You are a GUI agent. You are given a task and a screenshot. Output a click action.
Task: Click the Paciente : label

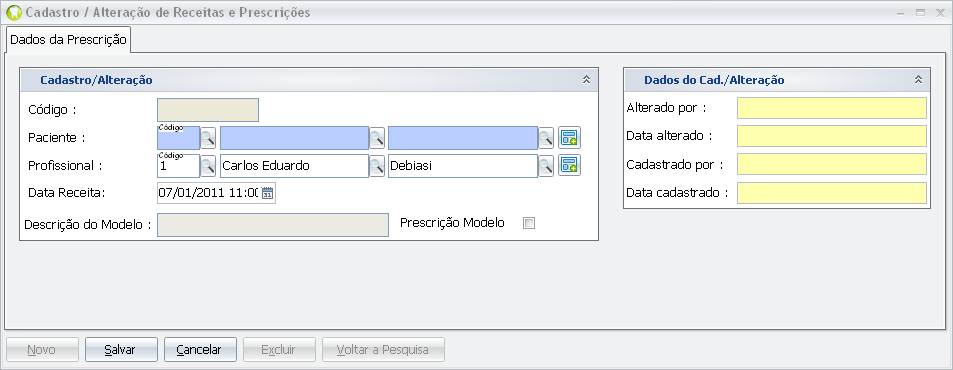tap(56, 138)
